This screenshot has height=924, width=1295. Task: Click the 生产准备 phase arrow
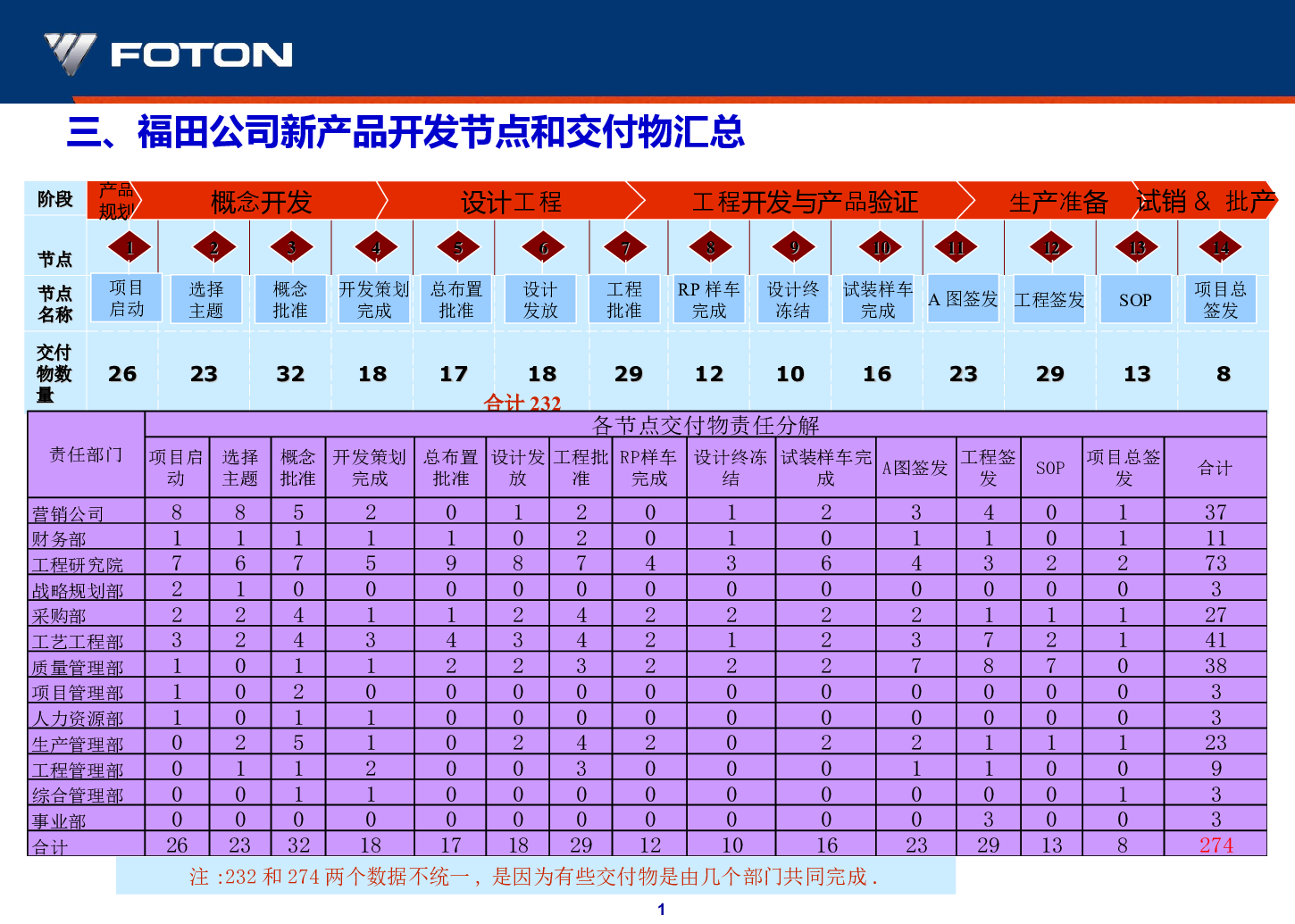pyautogui.click(x=1057, y=201)
